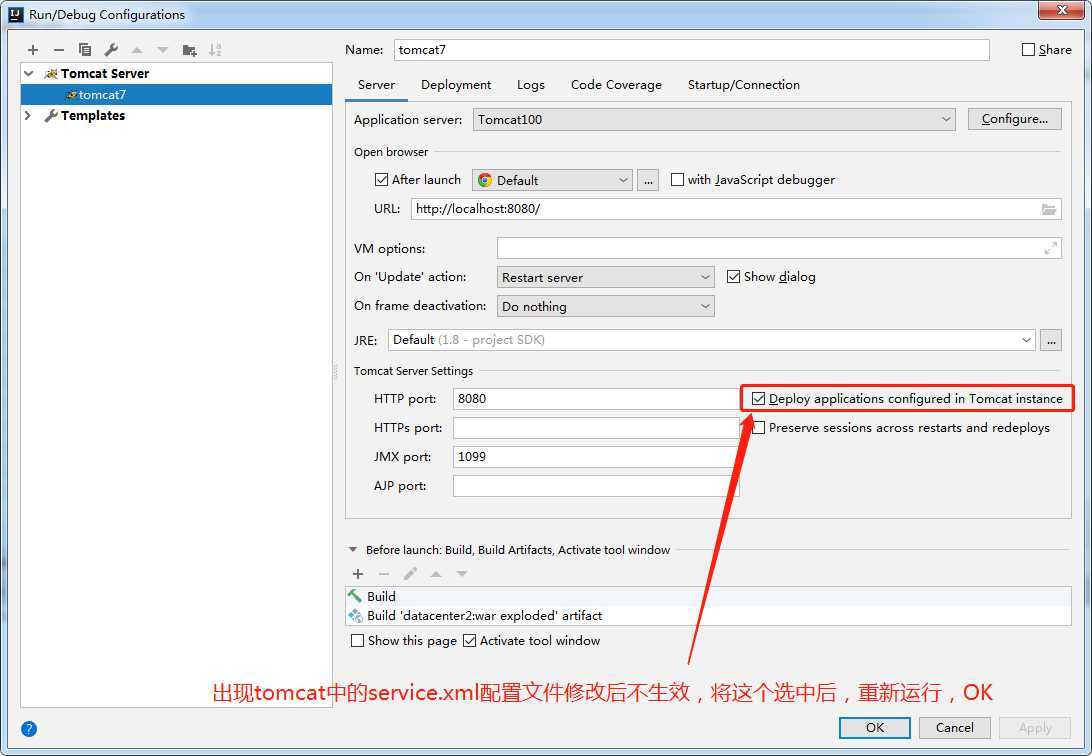This screenshot has height=756, width=1092.
Task: Open the Default browser dropdown
Action: (x=552, y=180)
